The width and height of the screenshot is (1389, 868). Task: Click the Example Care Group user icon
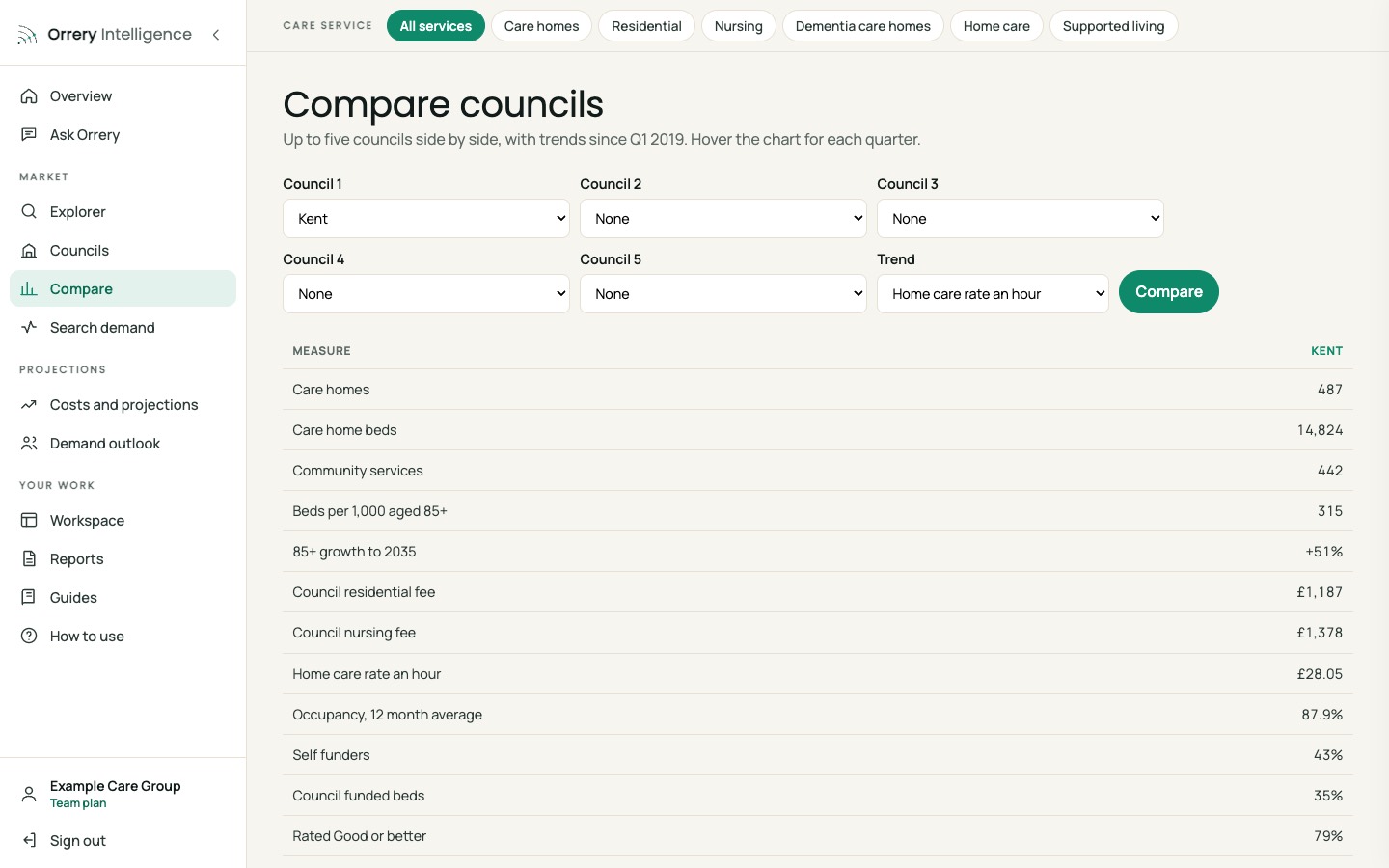(29, 794)
